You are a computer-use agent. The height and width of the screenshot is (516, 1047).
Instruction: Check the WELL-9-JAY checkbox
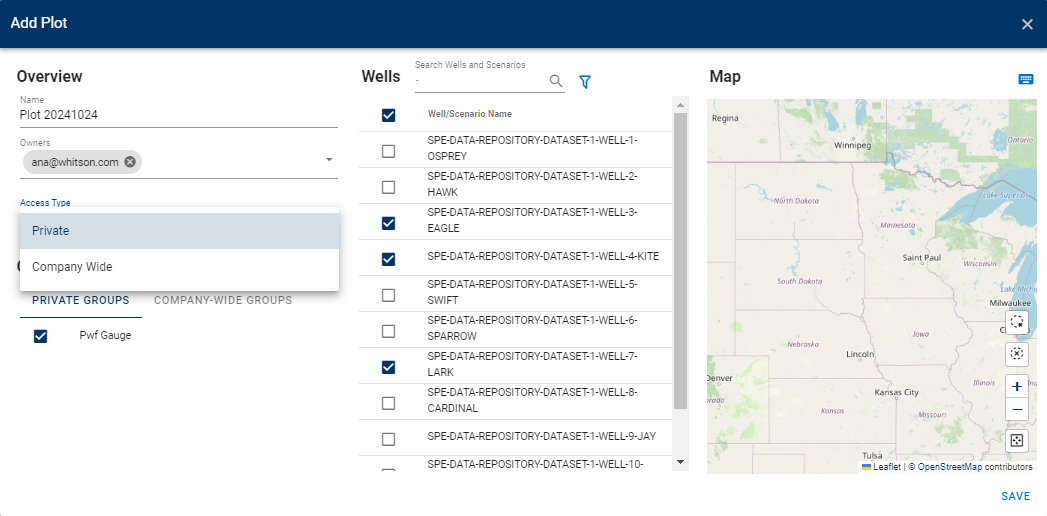[x=388, y=439]
